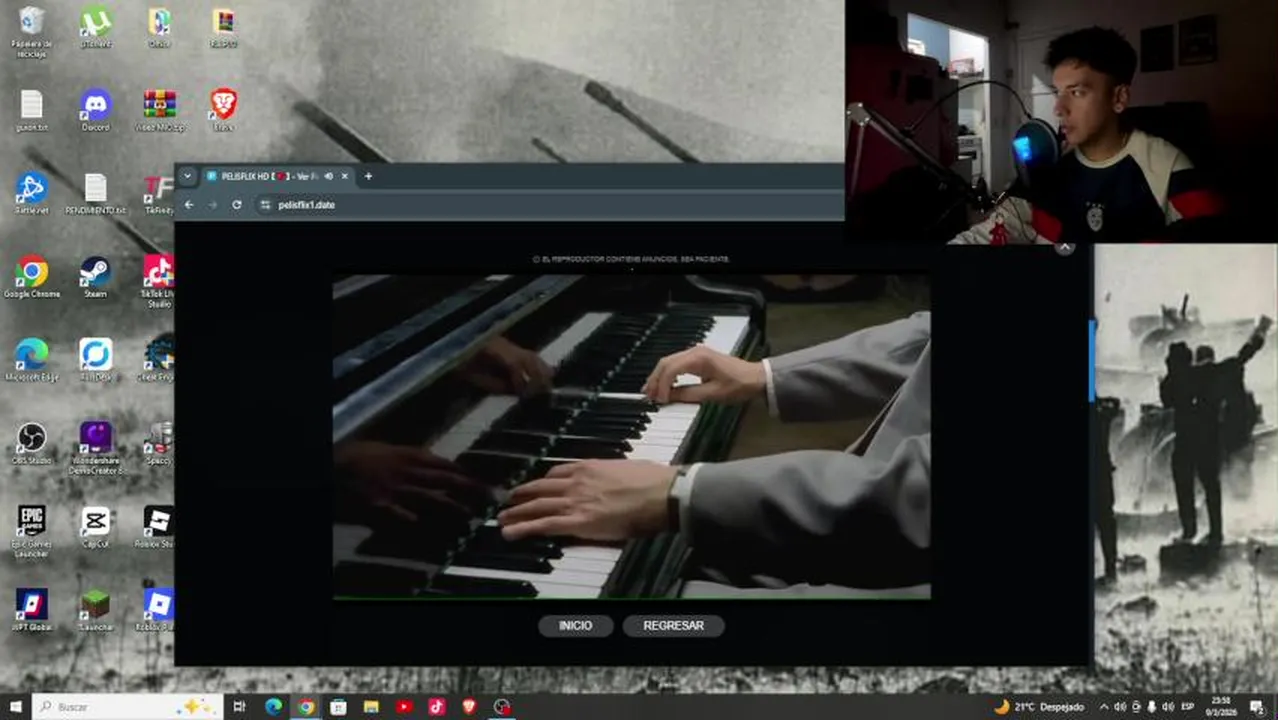Show hidden system tray icons chevron

point(1104,707)
